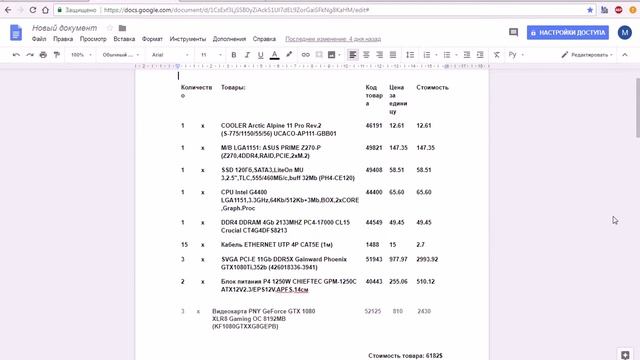Open the image options arrow

[x=340, y=55]
